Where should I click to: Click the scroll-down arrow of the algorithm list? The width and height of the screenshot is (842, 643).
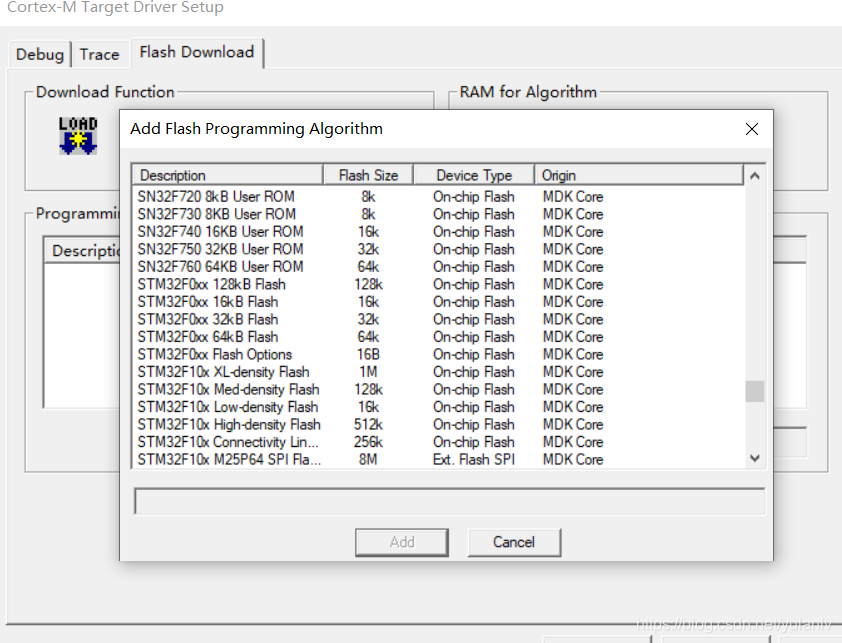tap(755, 457)
